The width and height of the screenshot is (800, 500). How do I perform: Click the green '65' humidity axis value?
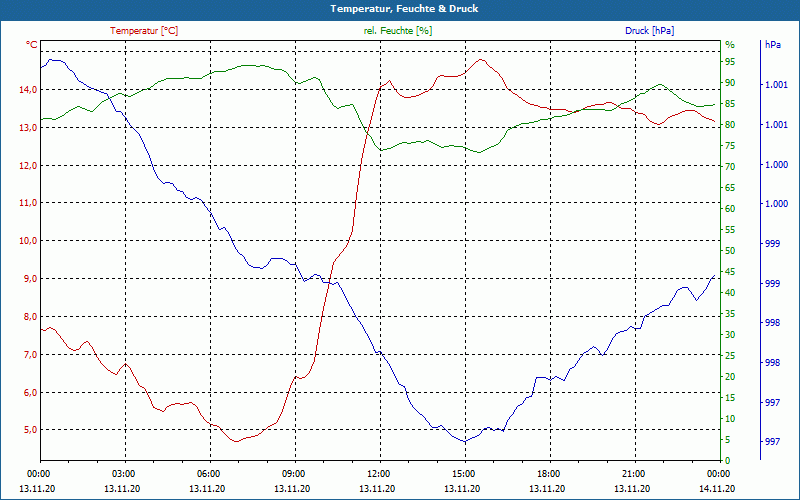tap(730, 187)
